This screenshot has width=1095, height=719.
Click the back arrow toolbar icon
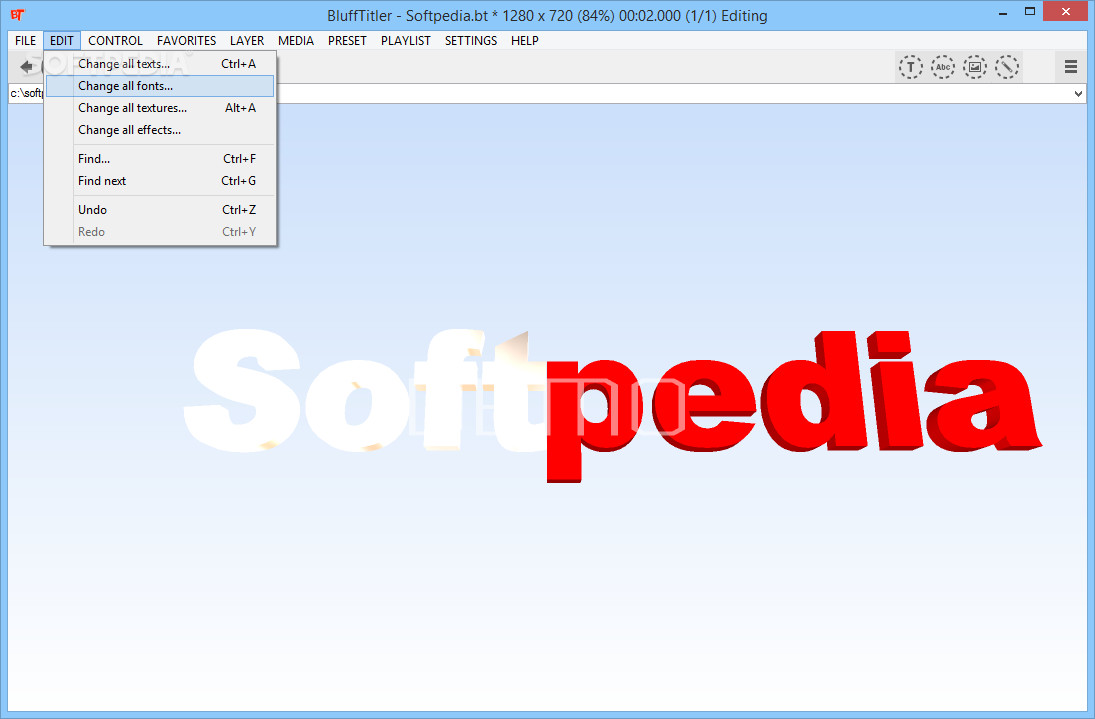click(27, 67)
